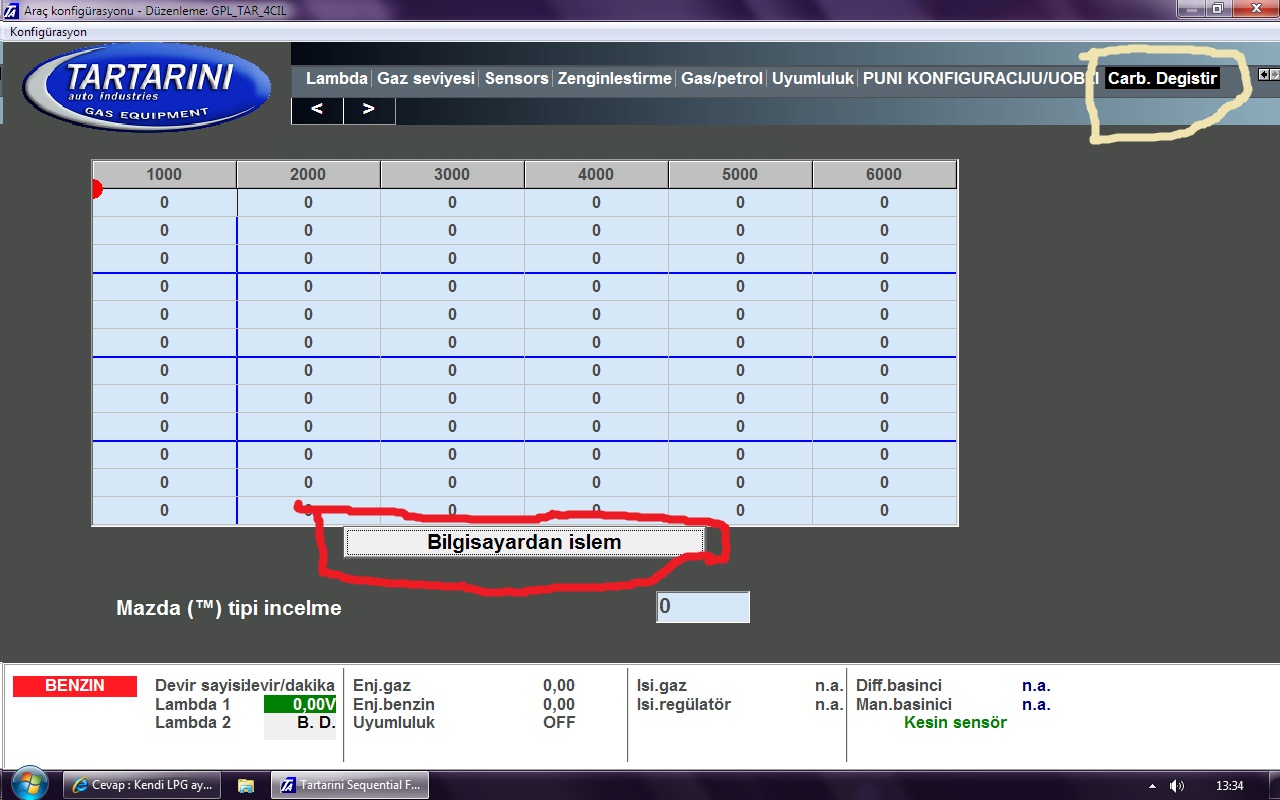Restore down the Araç konfigürasyonu window
This screenshot has height=800, width=1280.
1218,8
